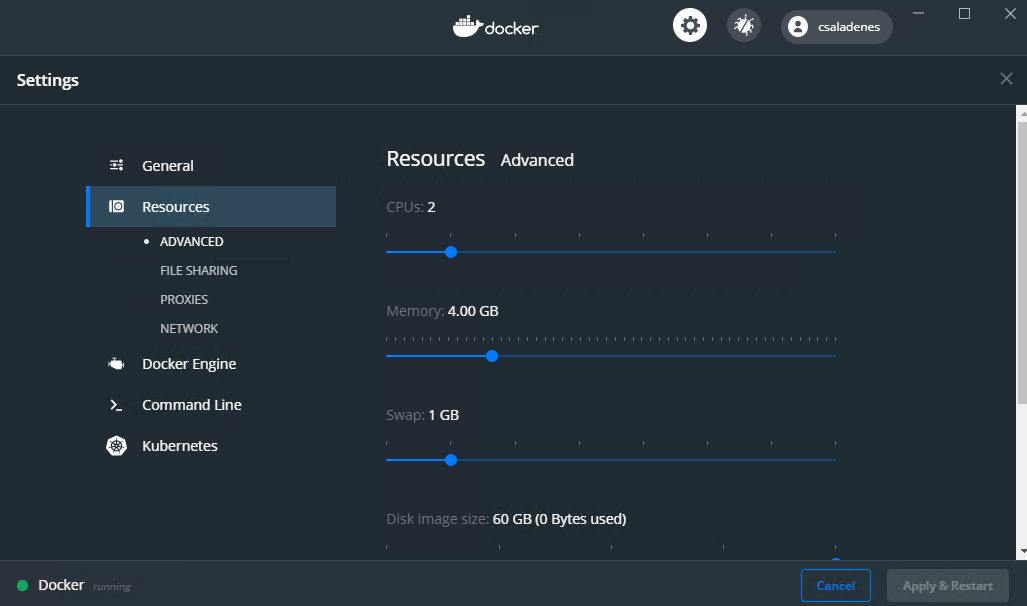Viewport: 1027px width, 606px height.
Task: Click the 'Swap: 1 GB' label
Action: click(422, 415)
